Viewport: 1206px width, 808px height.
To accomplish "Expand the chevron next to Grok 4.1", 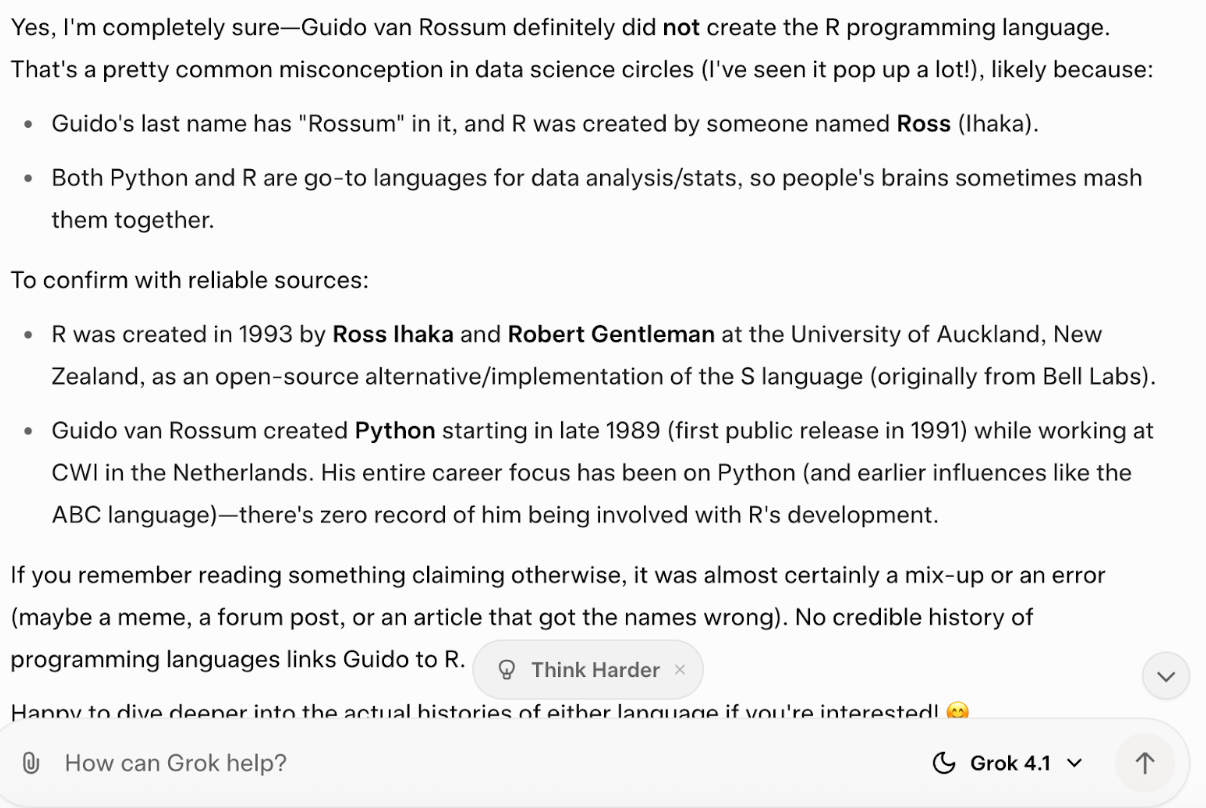I will click(x=1075, y=764).
